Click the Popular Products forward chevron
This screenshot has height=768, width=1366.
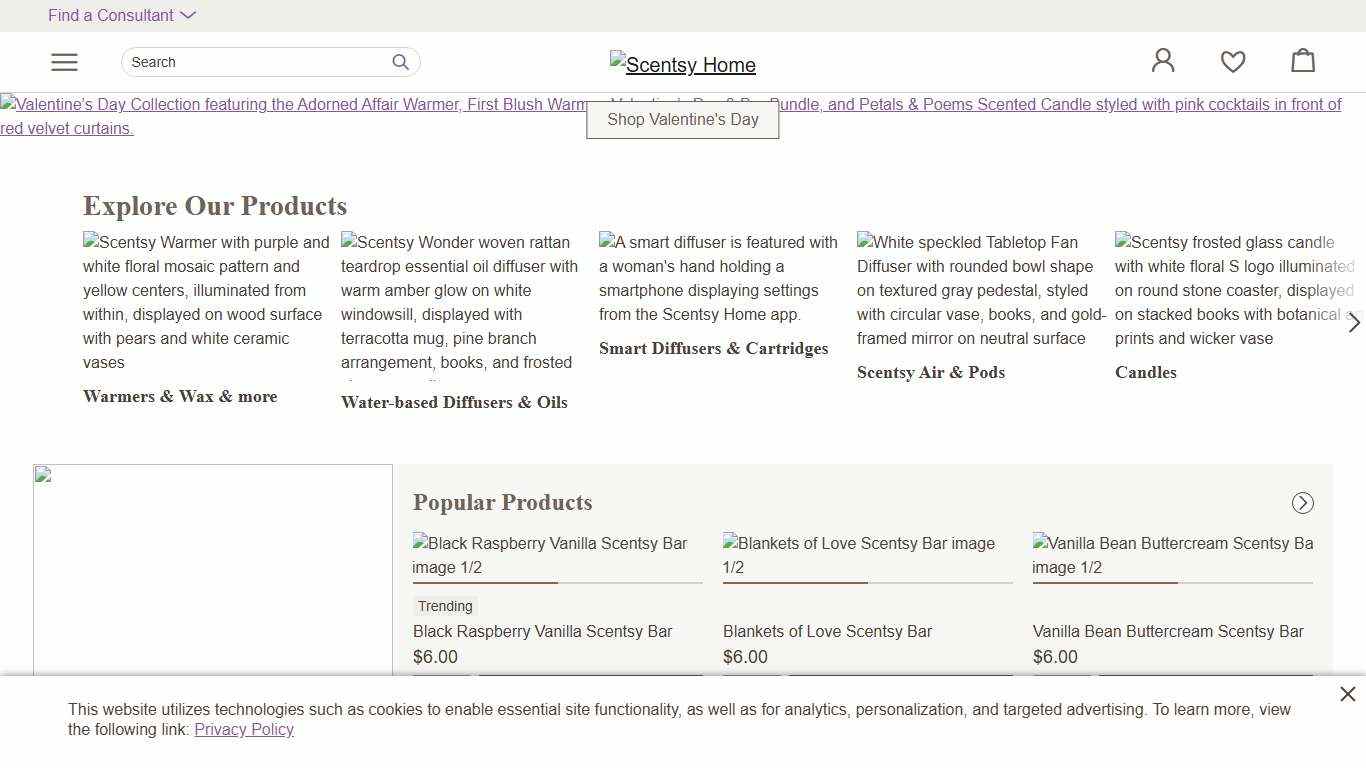1302,503
